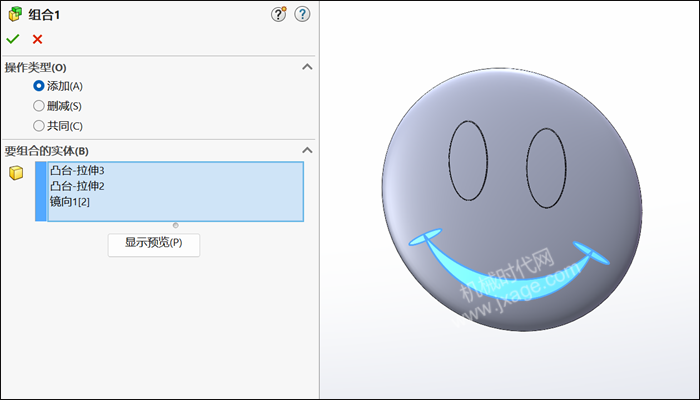Click the selection box resize handle
This screenshot has width=700, height=400.
tap(175, 225)
